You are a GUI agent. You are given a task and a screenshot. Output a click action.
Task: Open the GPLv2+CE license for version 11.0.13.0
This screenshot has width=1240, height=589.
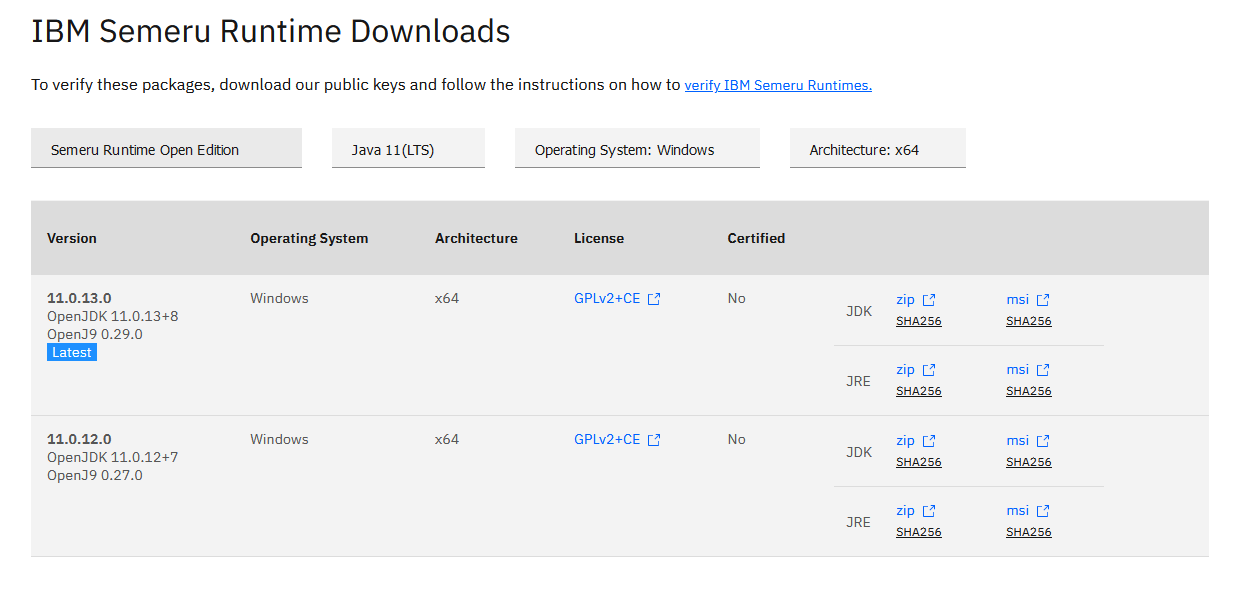click(608, 297)
